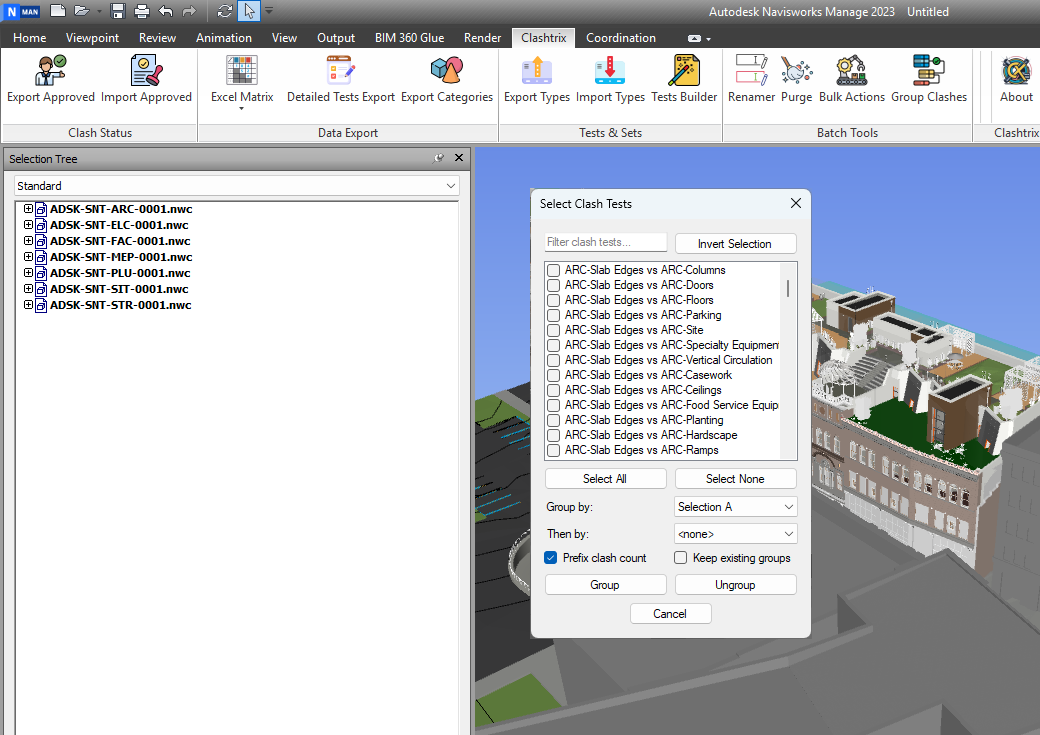The width and height of the screenshot is (1040, 735).
Task: Cancel the Select Clash Tests dialog
Action: pos(671,614)
